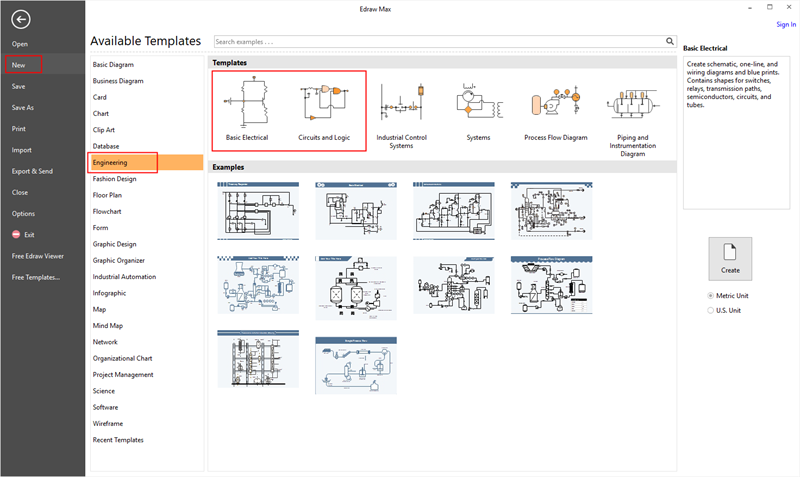Select Mind Map category

(x=108, y=326)
